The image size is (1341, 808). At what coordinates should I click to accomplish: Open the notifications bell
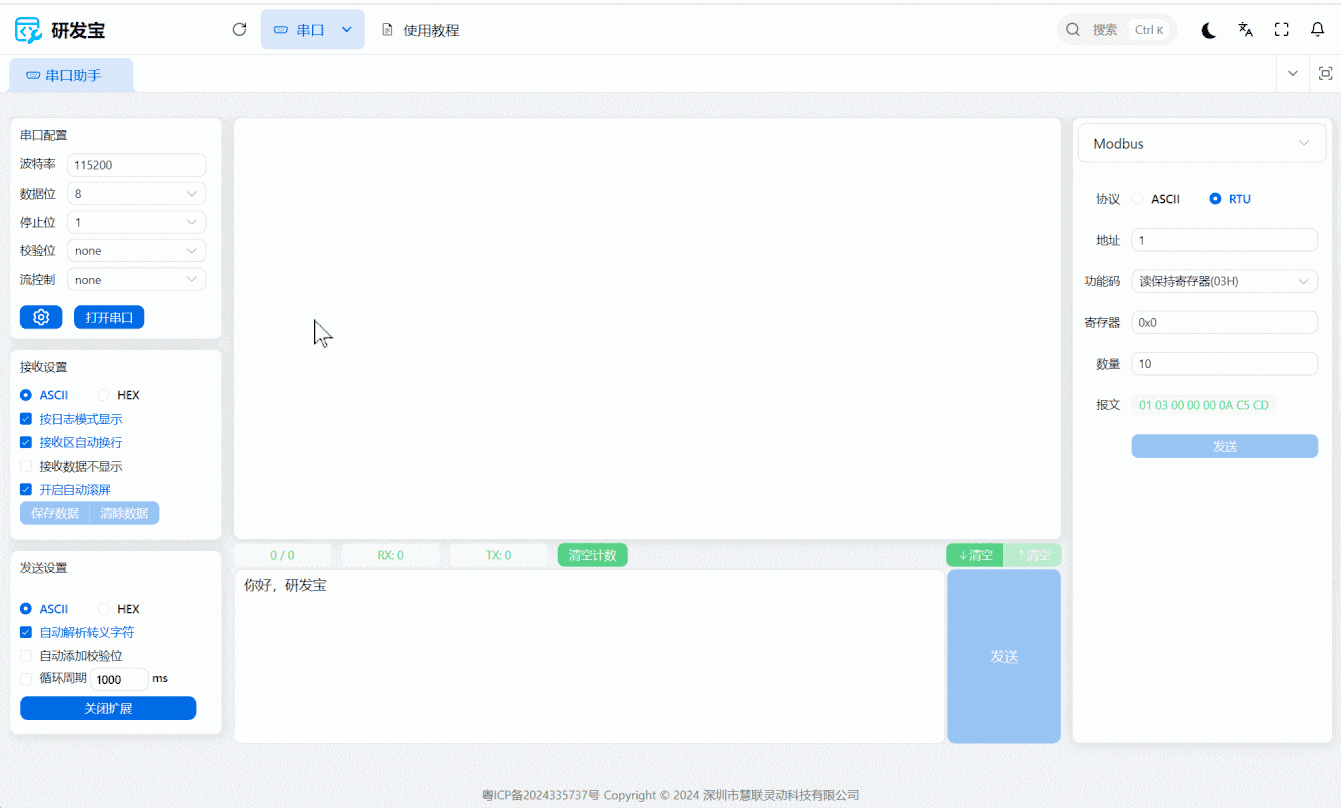click(x=1317, y=30)
